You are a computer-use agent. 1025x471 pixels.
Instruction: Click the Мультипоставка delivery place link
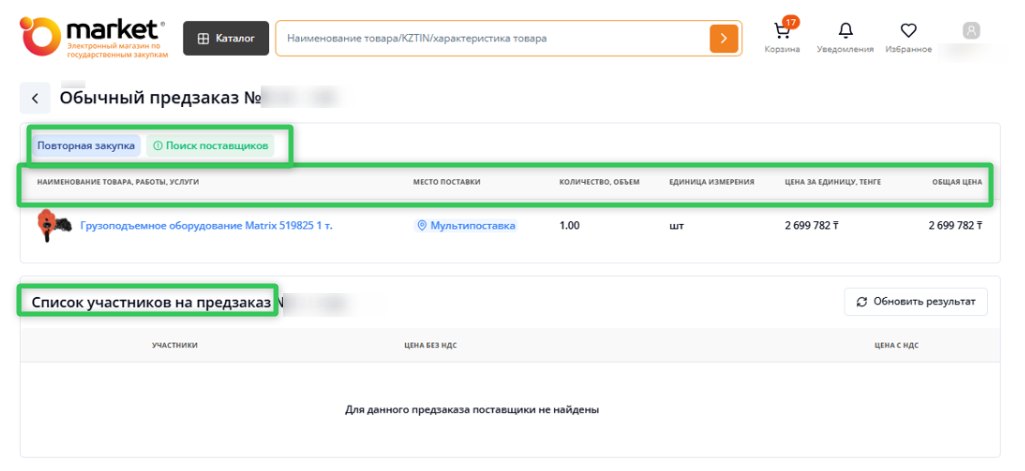472,226
